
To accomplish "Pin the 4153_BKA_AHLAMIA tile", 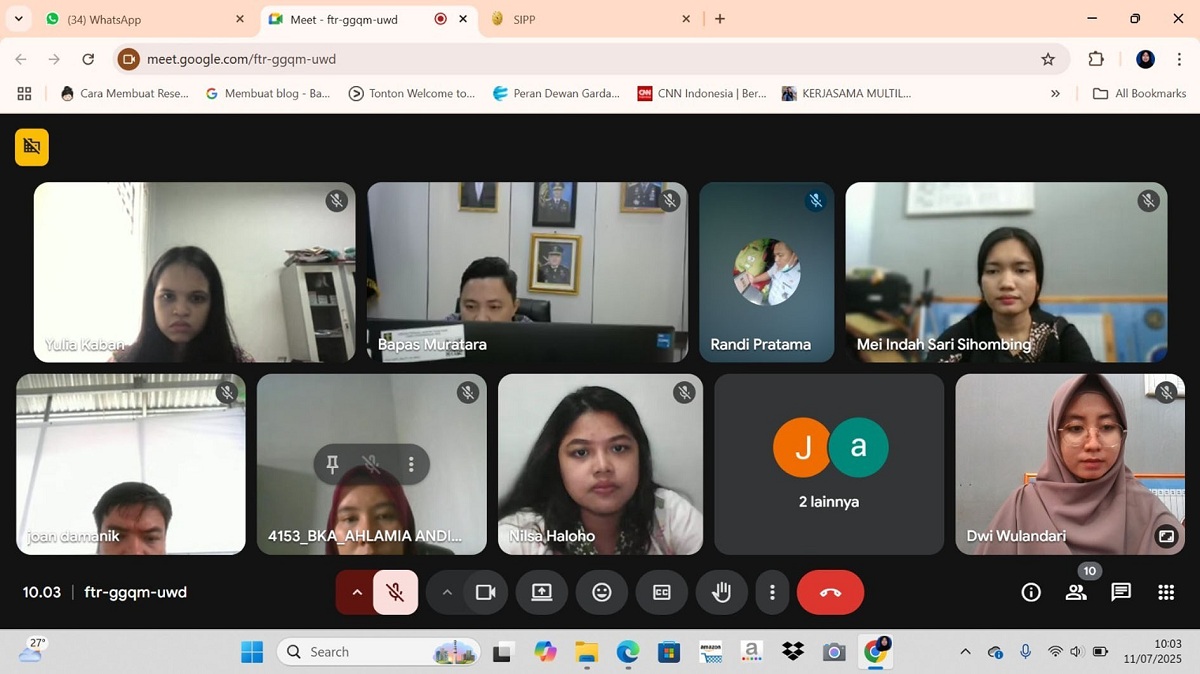I will click(x=332, y=464).
